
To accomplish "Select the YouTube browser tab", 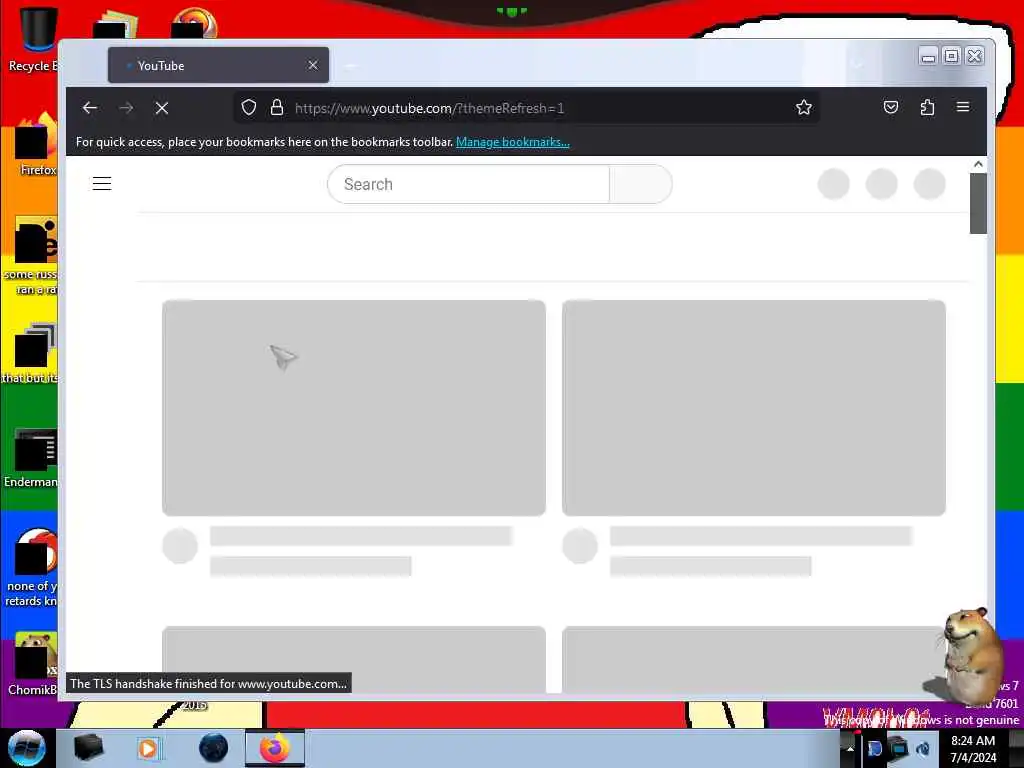I will pyautogui.click(x=218, y=65).
